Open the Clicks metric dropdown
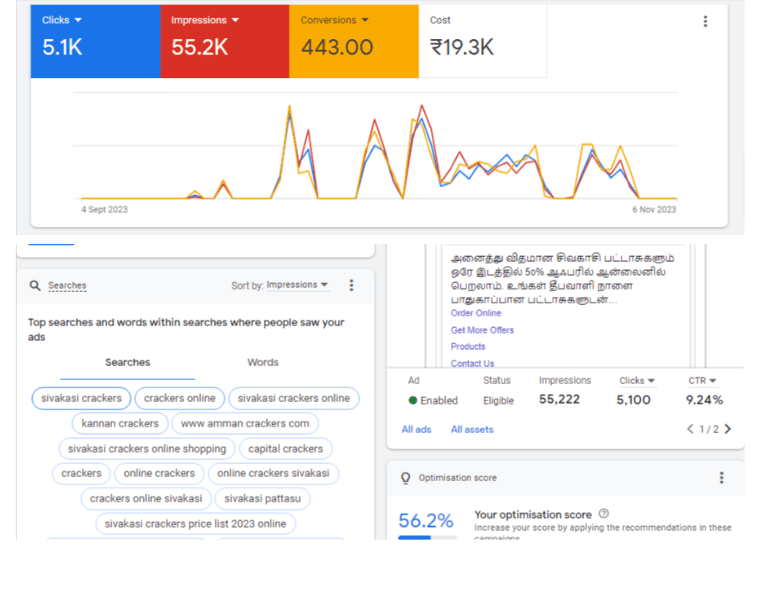This screenshot has height=600, width=760. [78, 20]
